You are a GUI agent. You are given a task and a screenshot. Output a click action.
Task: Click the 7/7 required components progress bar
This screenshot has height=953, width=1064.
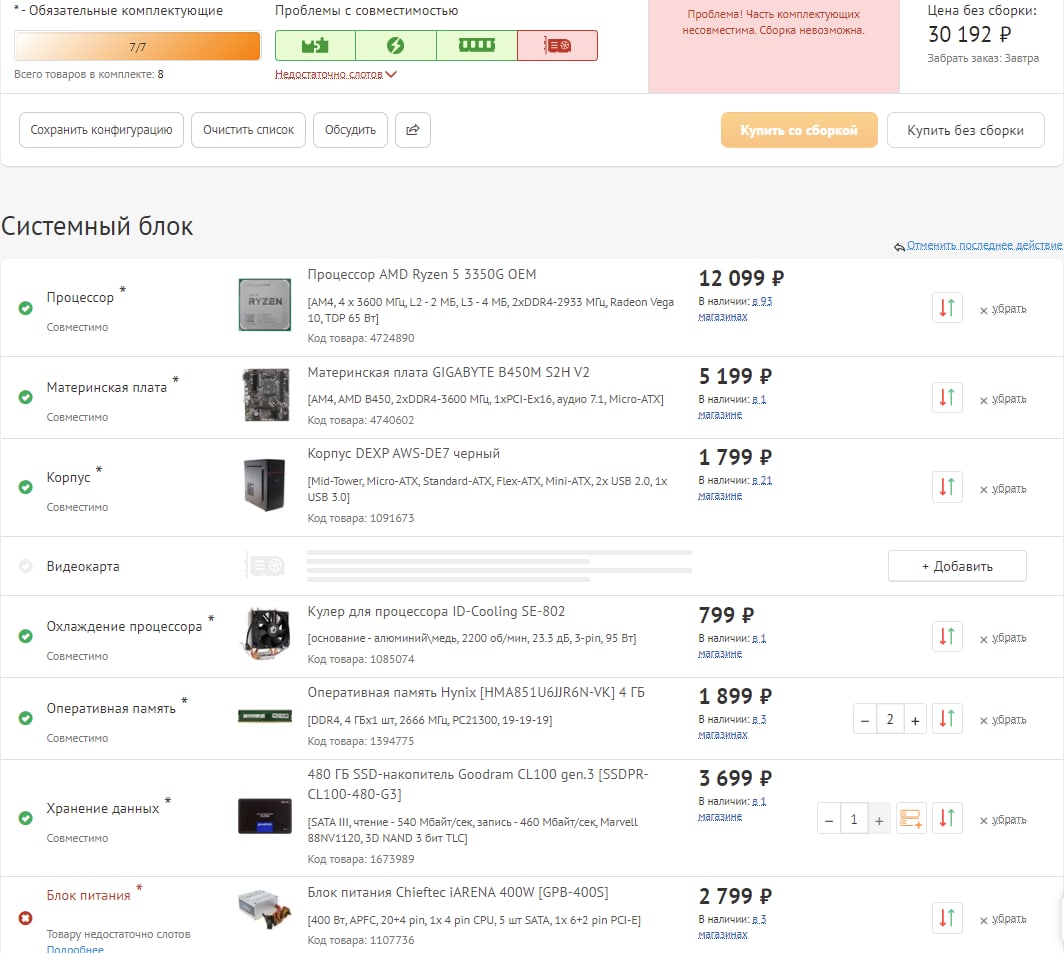click(x=137, y=46)
